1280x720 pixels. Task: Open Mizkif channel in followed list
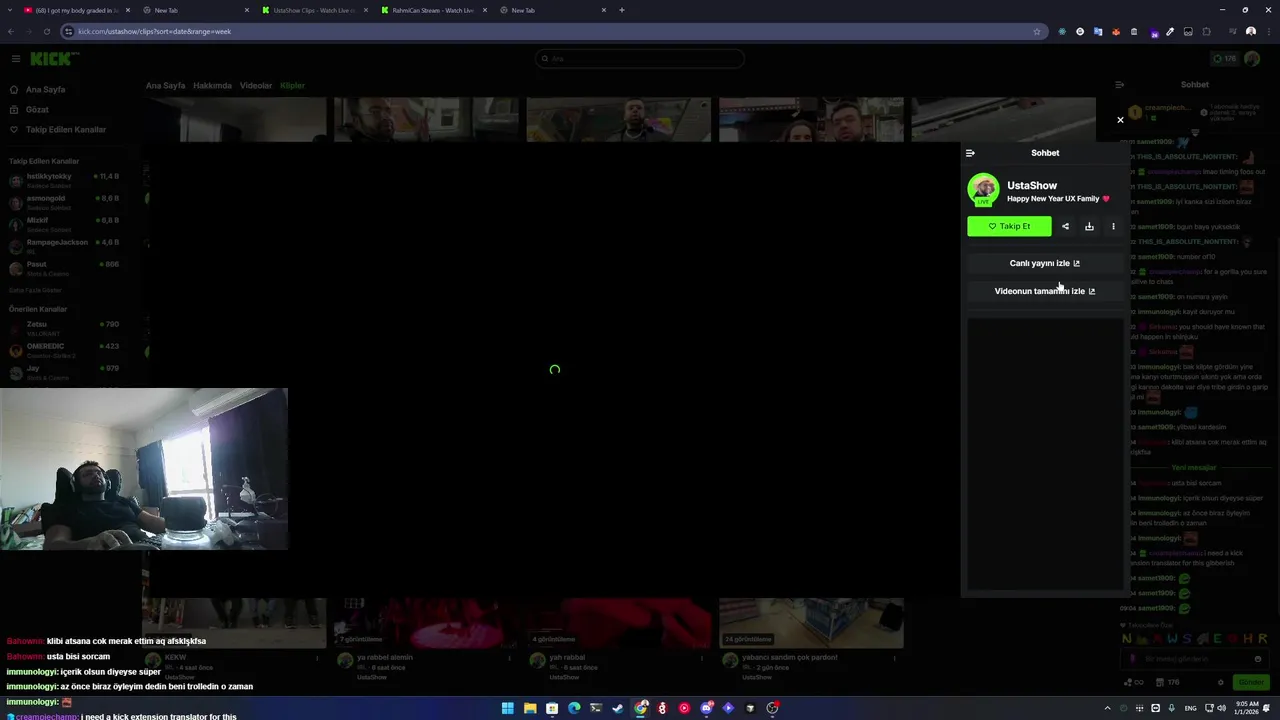point(64,224)
